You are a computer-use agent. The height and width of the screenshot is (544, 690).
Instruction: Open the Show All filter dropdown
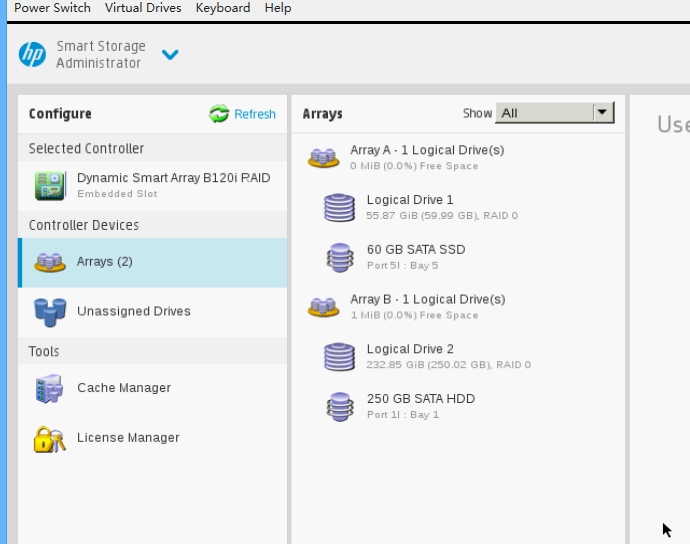point(554,113)
